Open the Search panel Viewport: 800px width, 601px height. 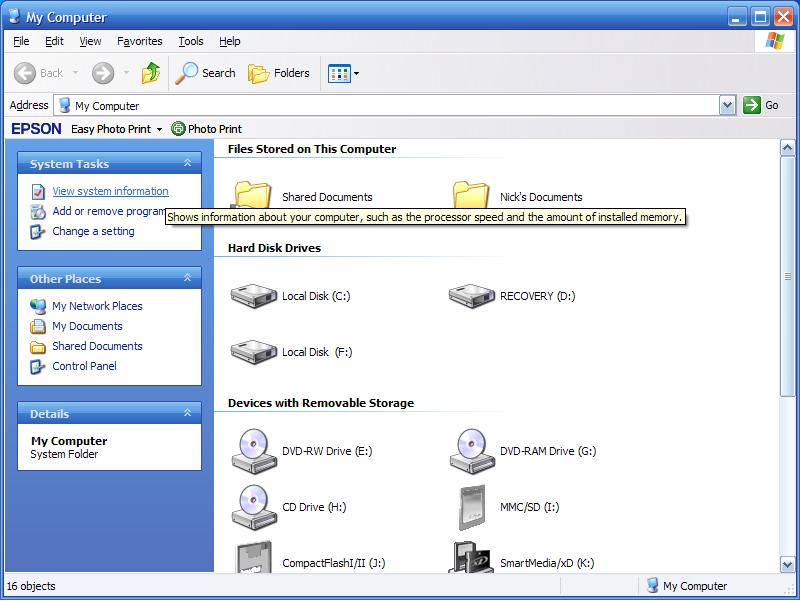pyautogui.click(x=205, y=72)
